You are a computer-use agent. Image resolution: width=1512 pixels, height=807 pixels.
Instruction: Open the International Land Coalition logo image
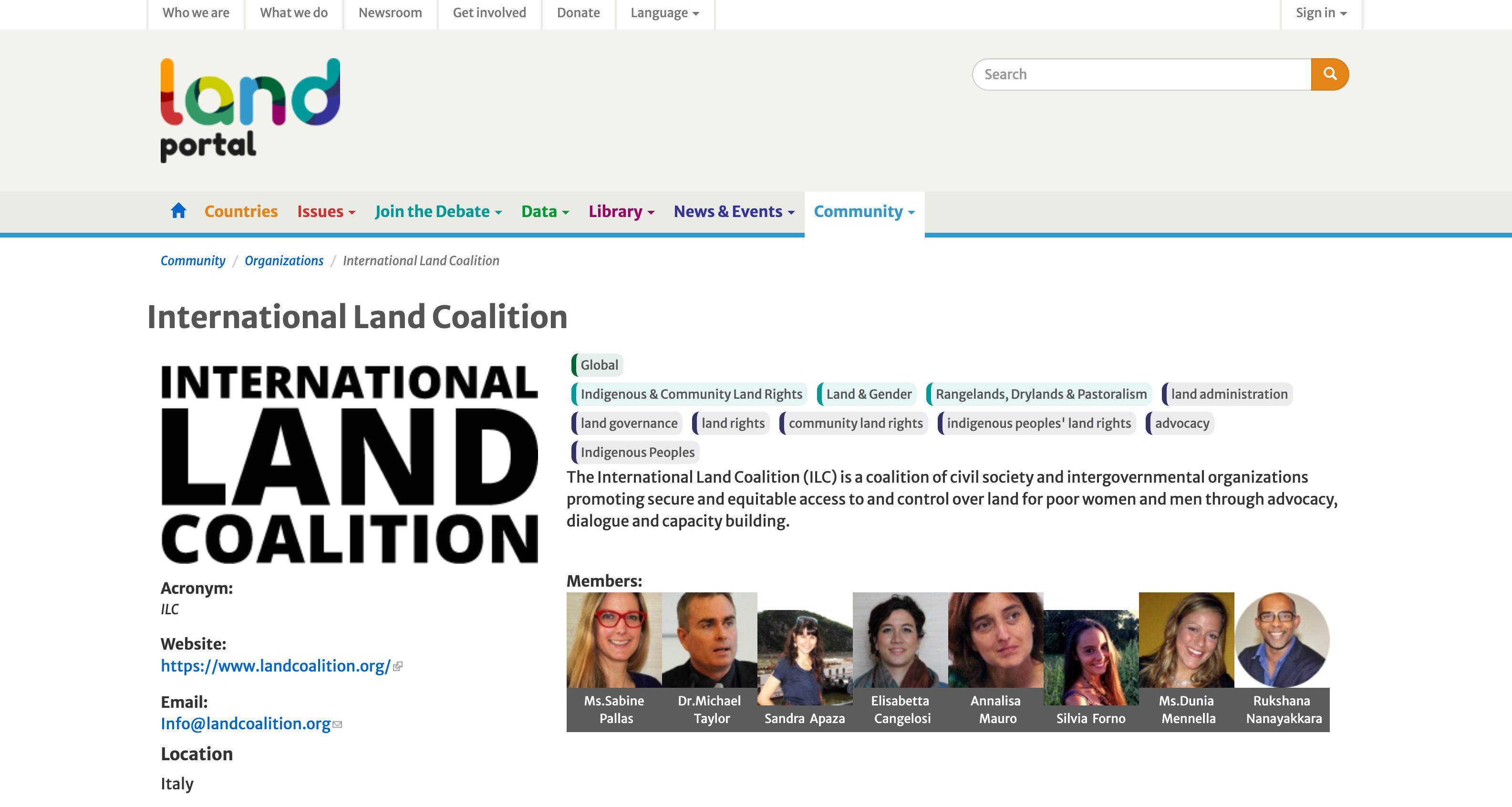tap(349, 464)
